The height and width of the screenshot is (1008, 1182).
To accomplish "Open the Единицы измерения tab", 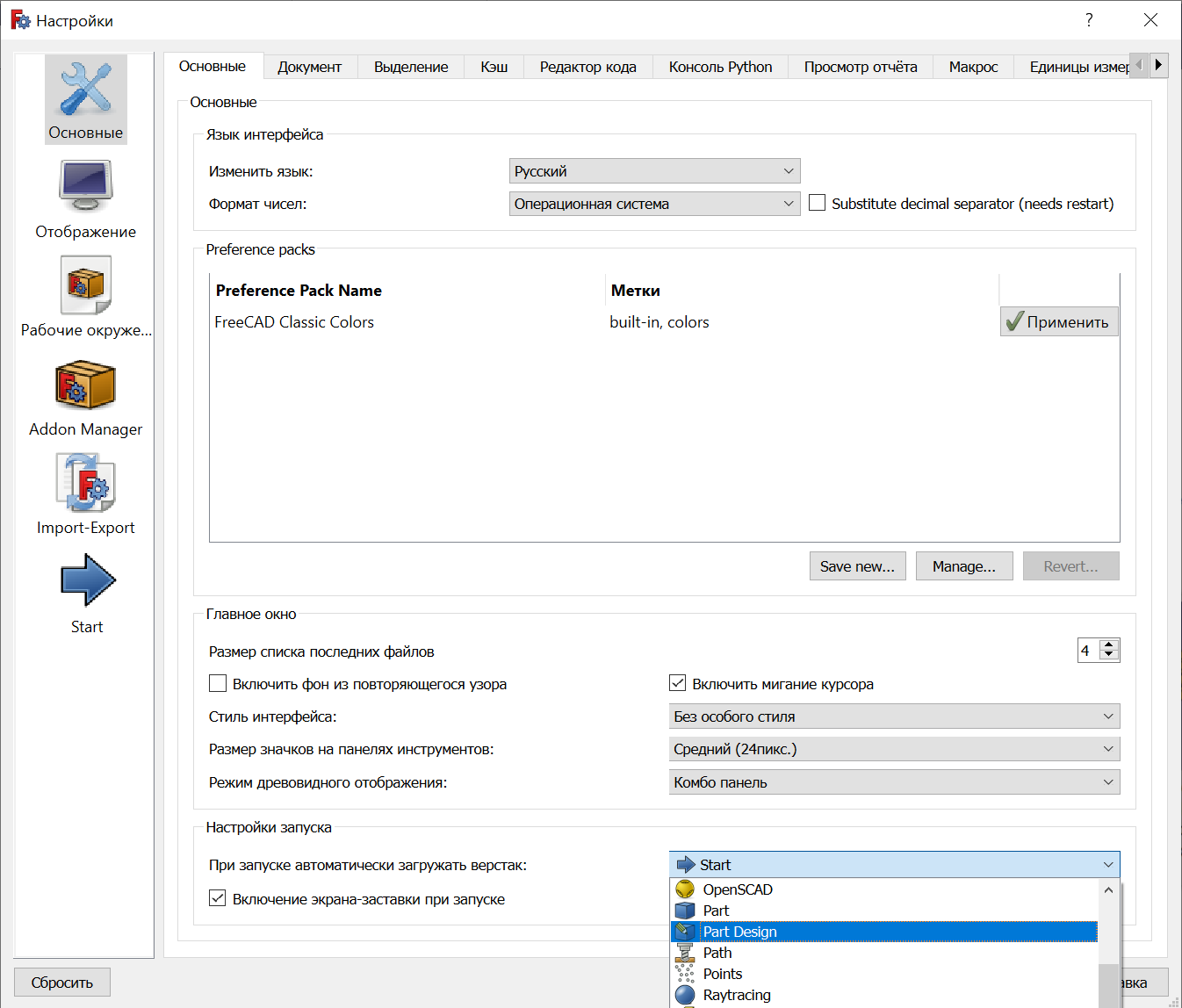I will pos(1073,67).
